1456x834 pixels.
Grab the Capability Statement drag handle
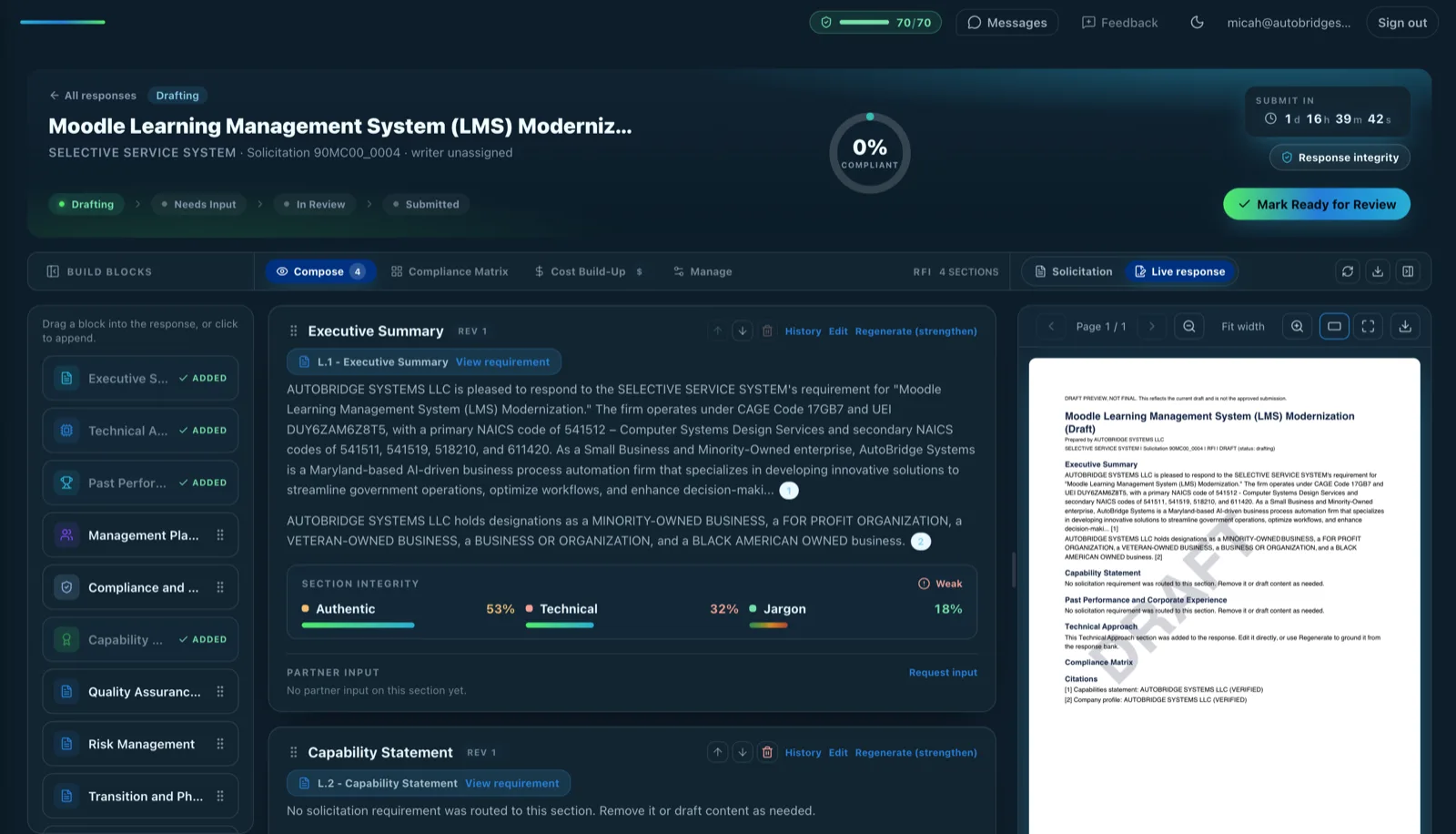293,752
